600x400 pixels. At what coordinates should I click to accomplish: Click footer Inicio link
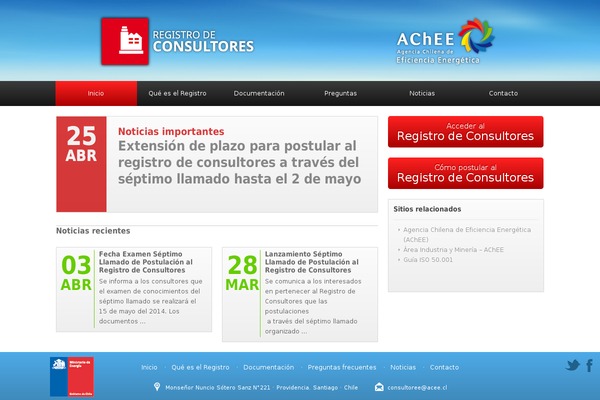(149, 367)
